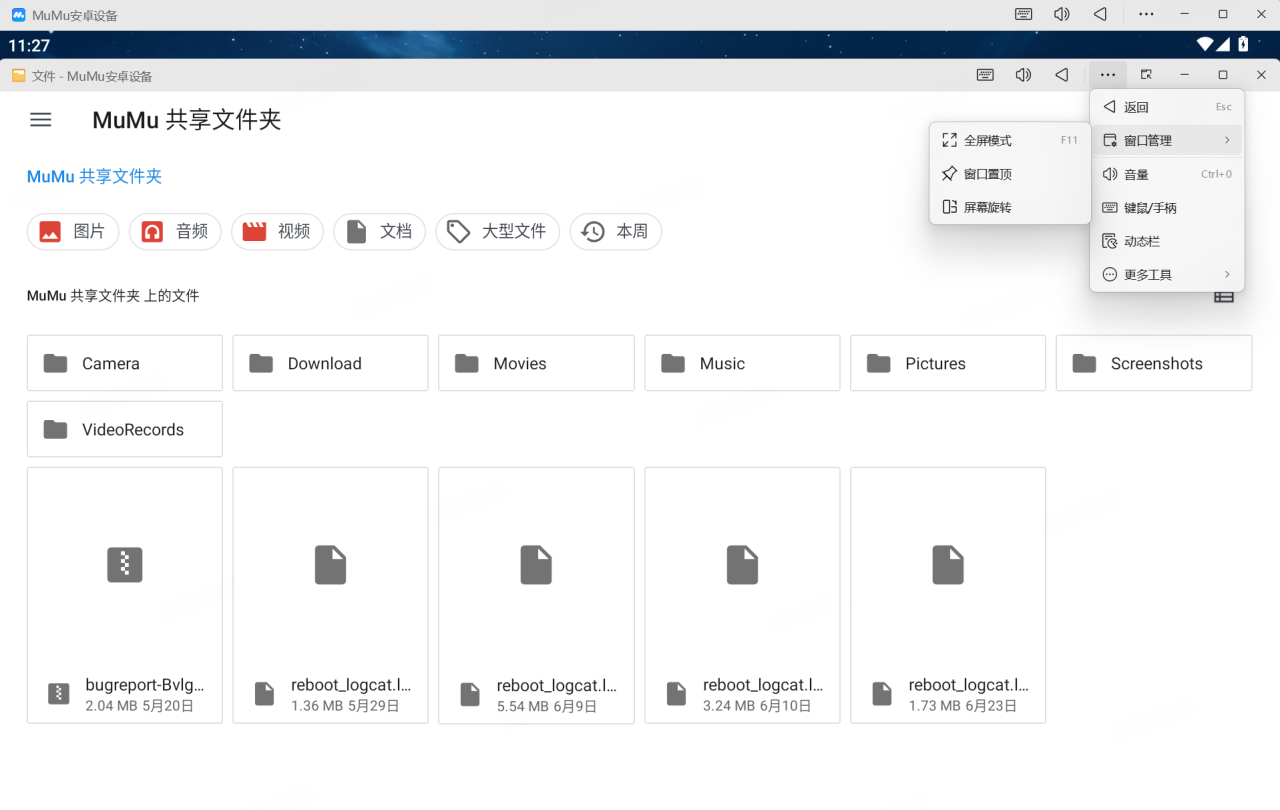
Task: Click the outer MuMu keyboard icon
Action: (x=1023, y=15)
